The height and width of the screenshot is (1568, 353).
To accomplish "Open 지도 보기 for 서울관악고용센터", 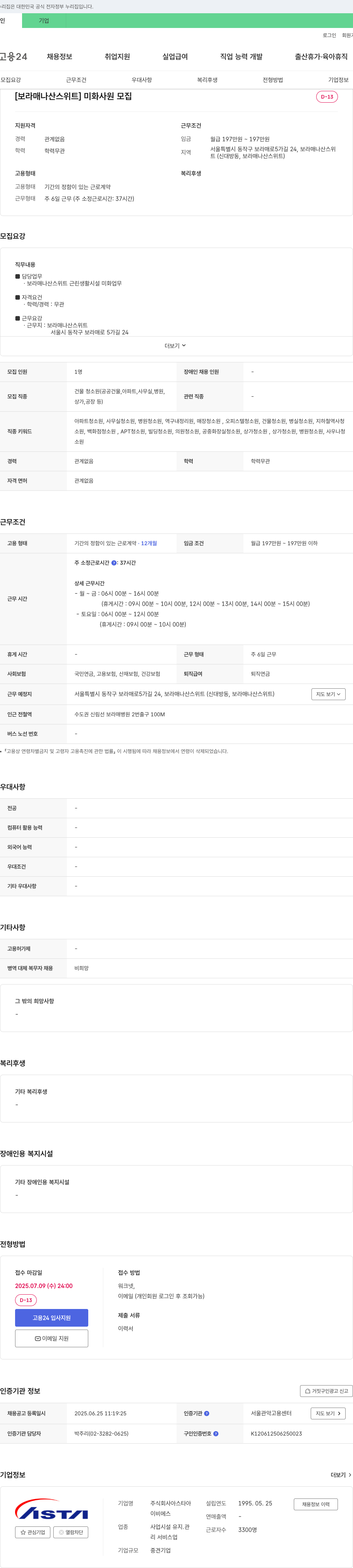I will pos(328,1413).
